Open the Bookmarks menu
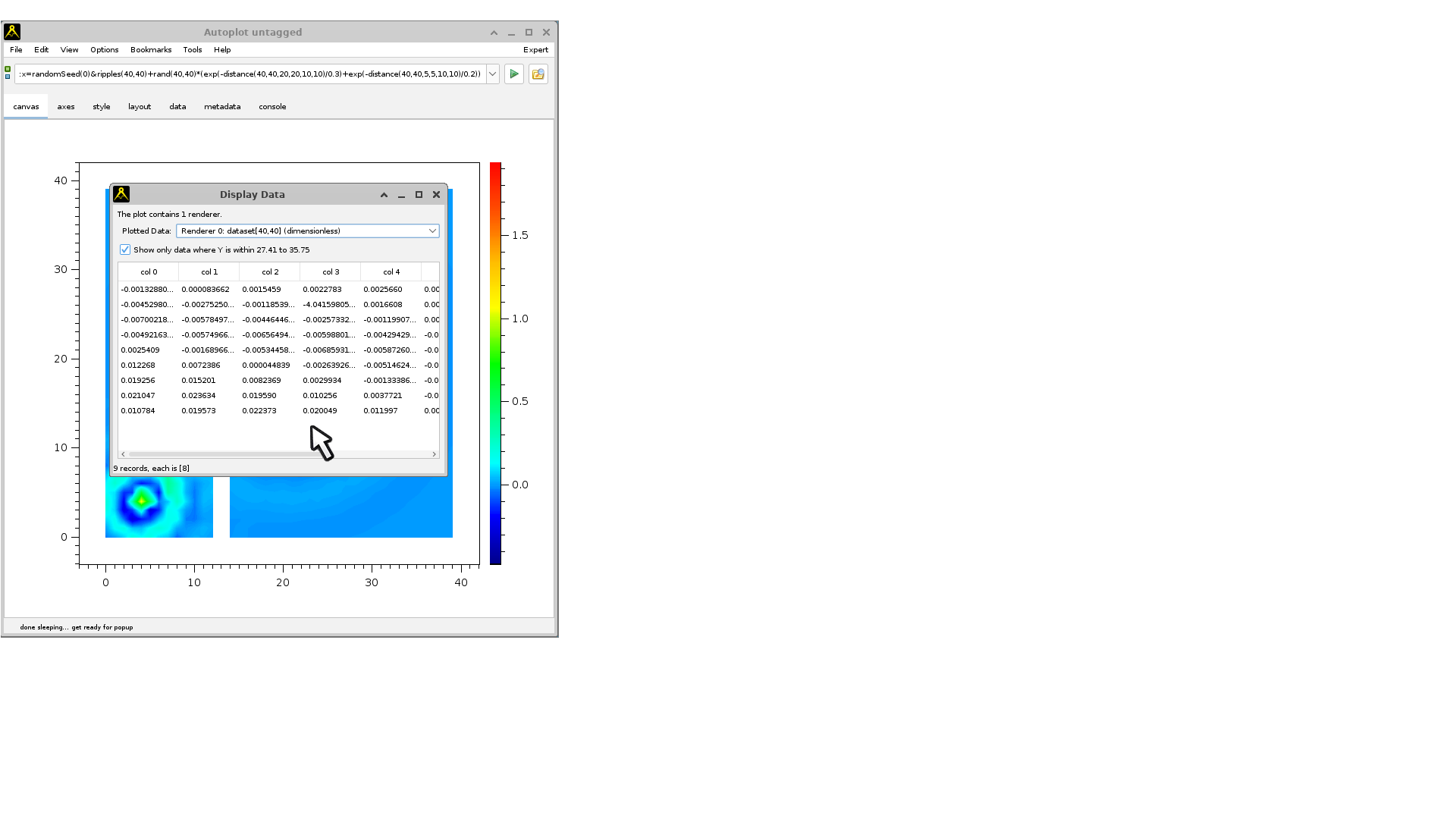The height and width of the screenshot is (819, 1456). pyautogui.click(x=151, y=50)
